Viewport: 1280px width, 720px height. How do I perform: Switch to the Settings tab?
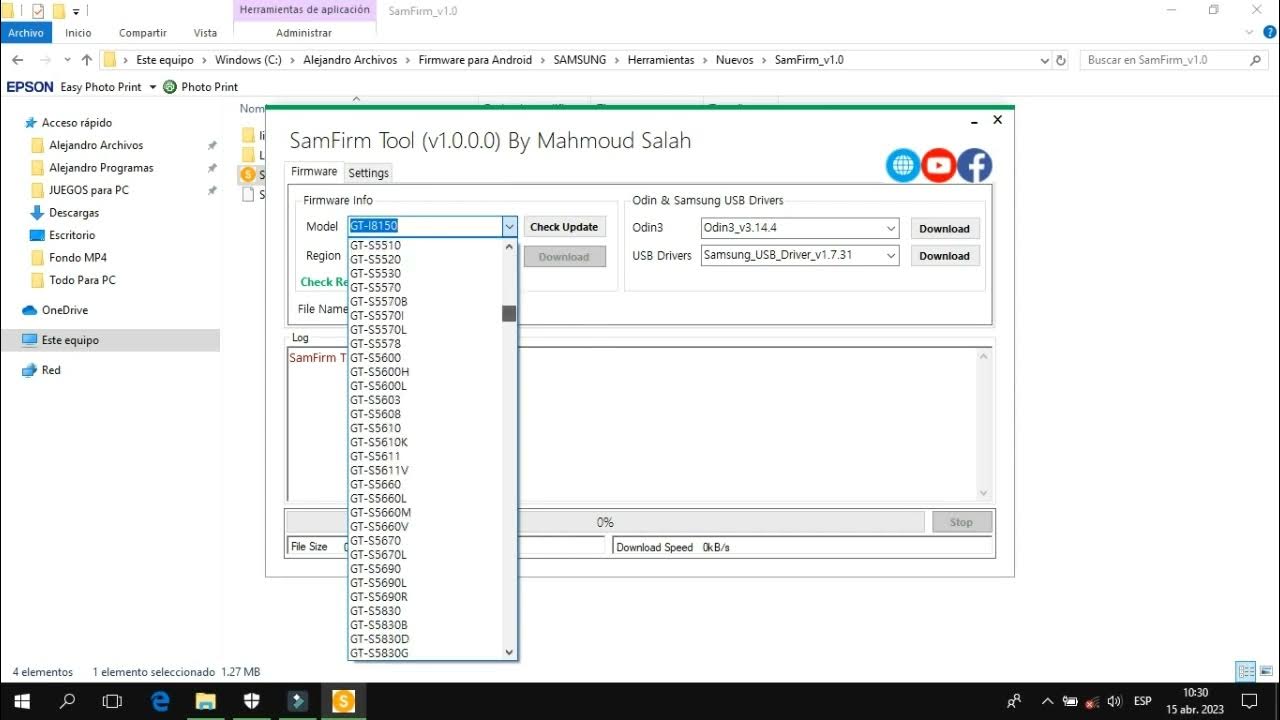click(368, 173)
